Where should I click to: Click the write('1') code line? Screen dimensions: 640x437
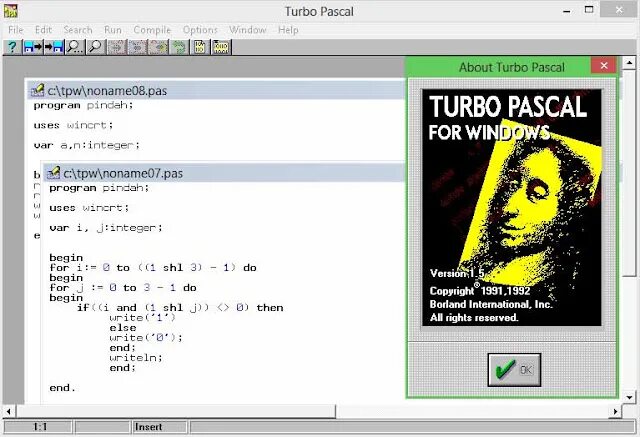point(142,317)
